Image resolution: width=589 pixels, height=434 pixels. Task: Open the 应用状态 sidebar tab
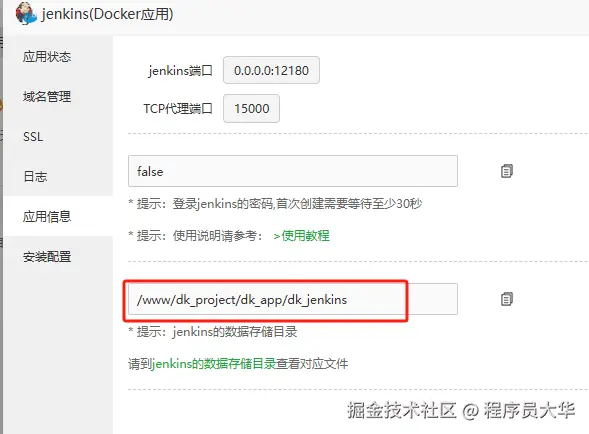(47, 57)
